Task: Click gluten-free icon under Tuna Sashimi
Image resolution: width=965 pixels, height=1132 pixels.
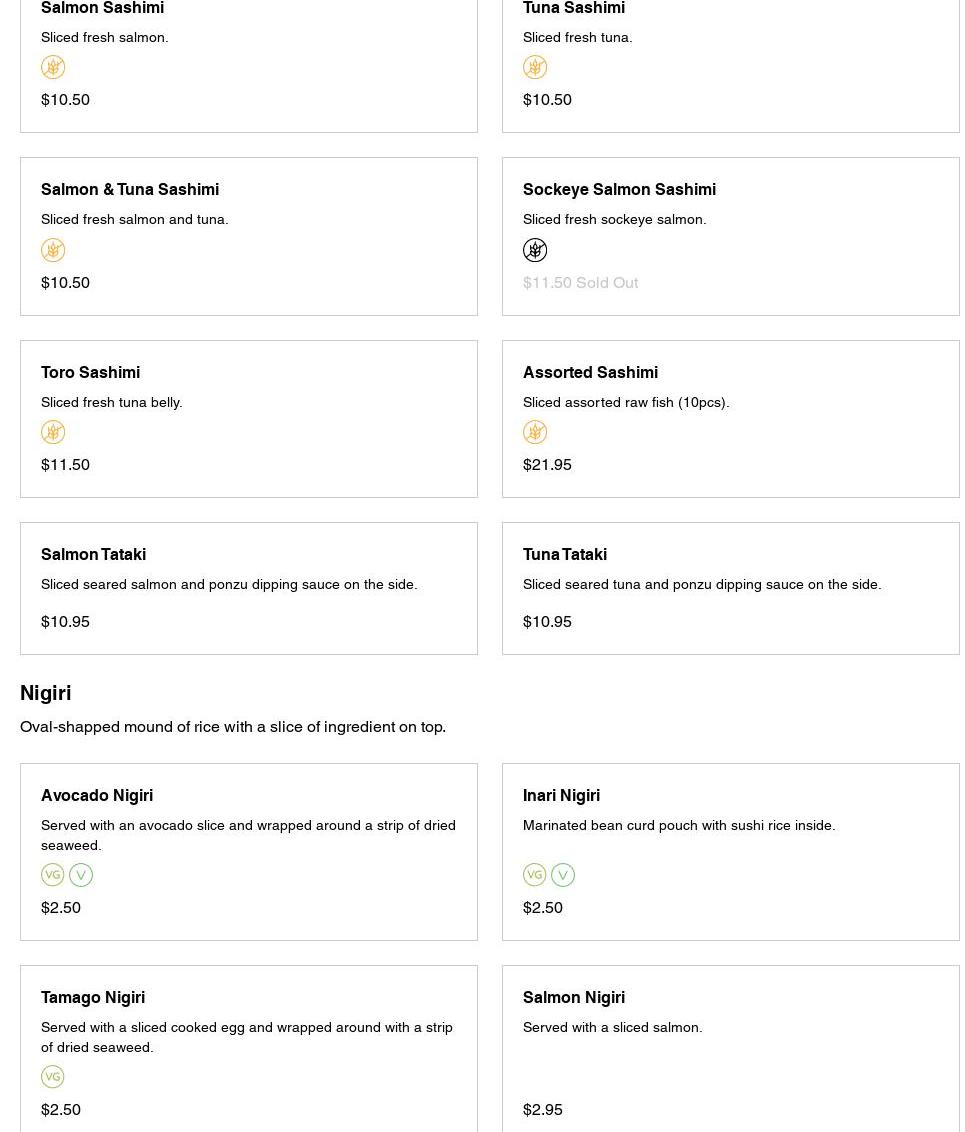Action: (x=535, y=67)
